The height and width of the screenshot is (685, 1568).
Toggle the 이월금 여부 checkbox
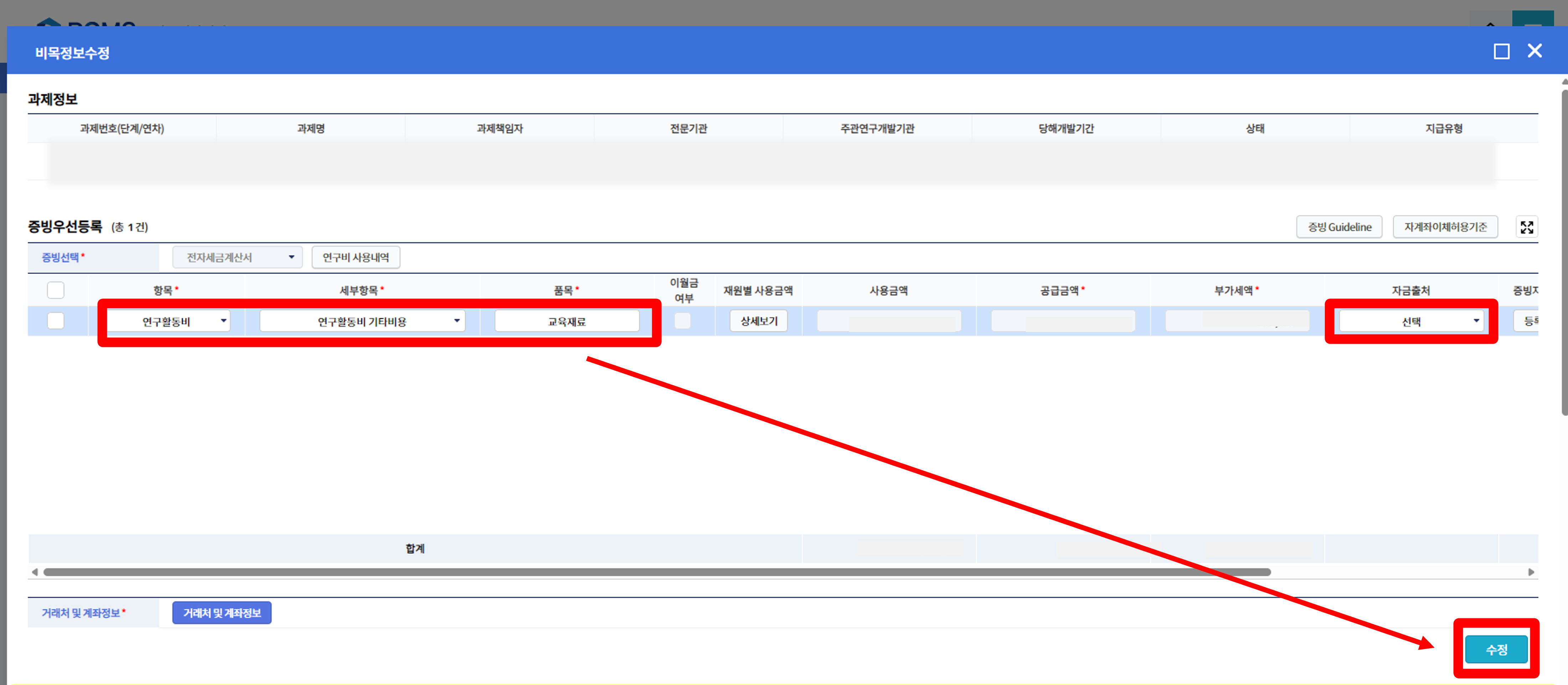[x=682, y=320]
